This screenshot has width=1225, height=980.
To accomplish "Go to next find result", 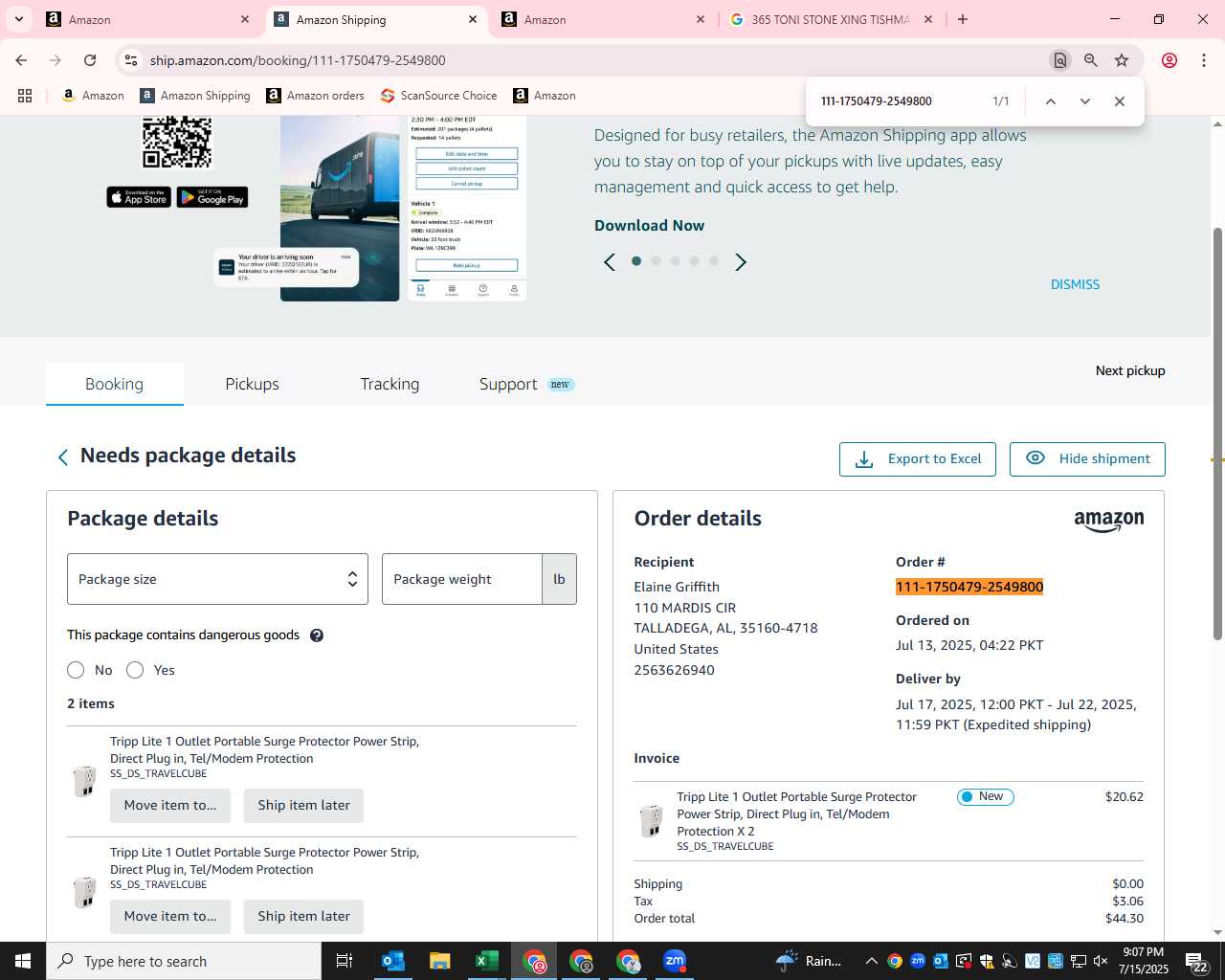I will point(1084,101).
